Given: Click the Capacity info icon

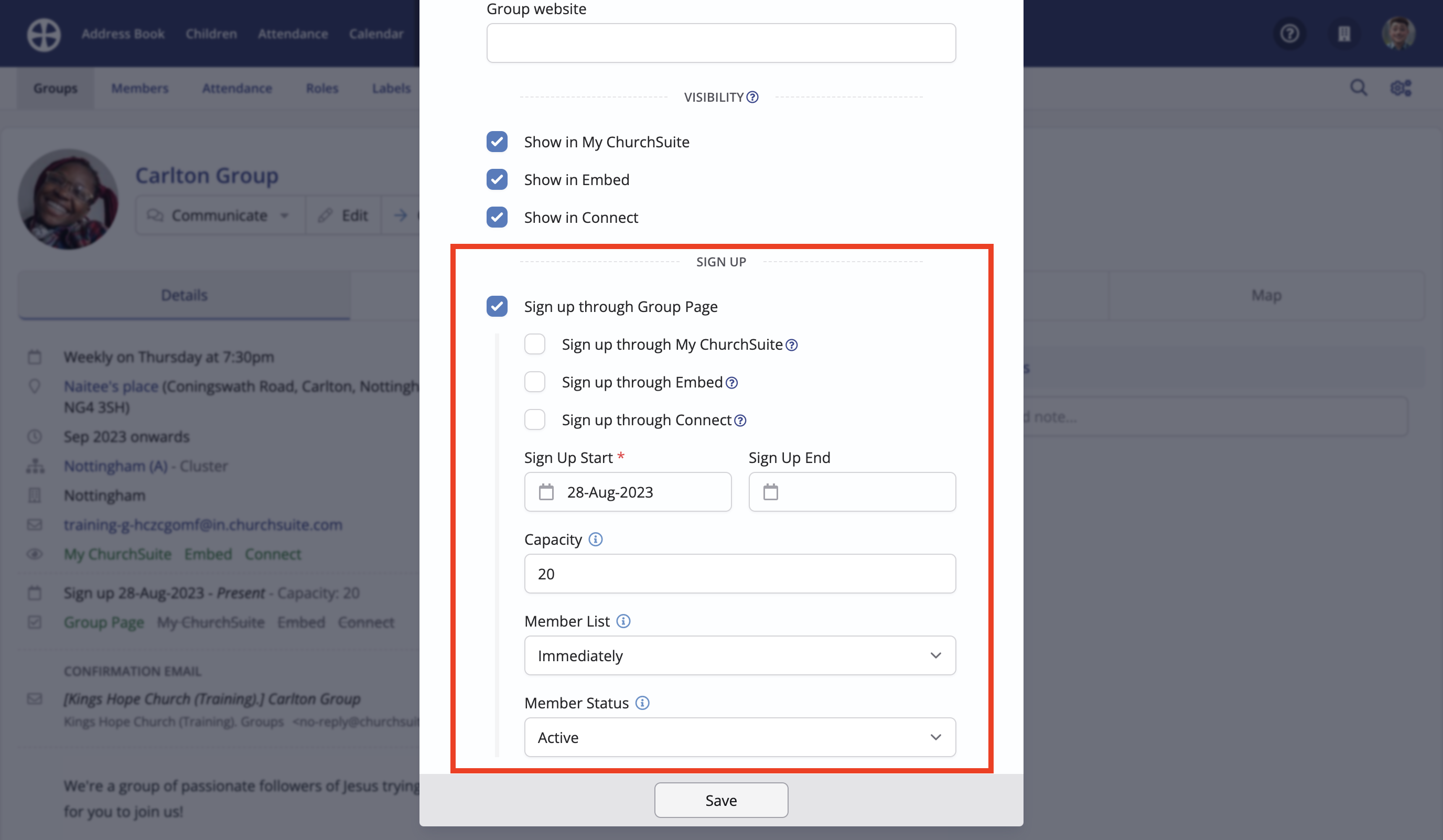Looking at the screenshot, I should [596, 540].
